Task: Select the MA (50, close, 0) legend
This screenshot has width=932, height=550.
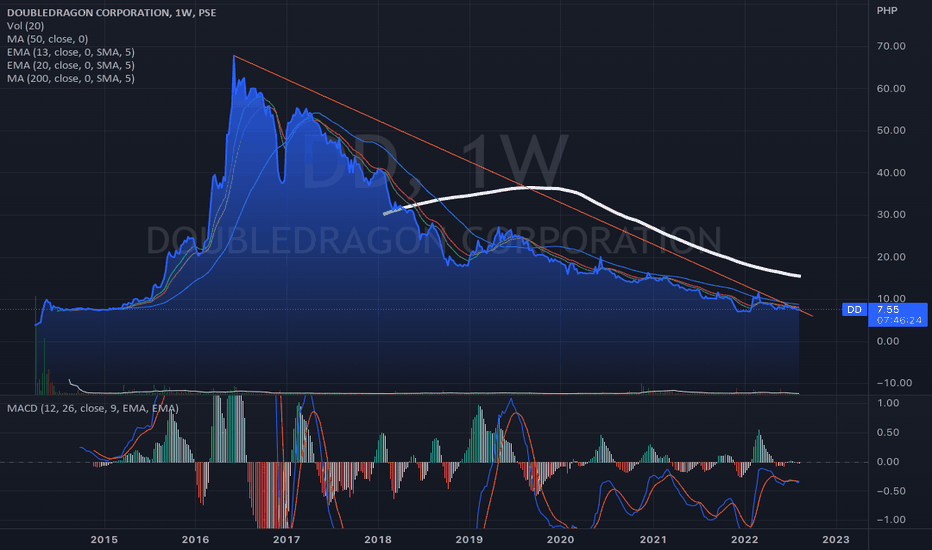Action: (x=48, y=39)
